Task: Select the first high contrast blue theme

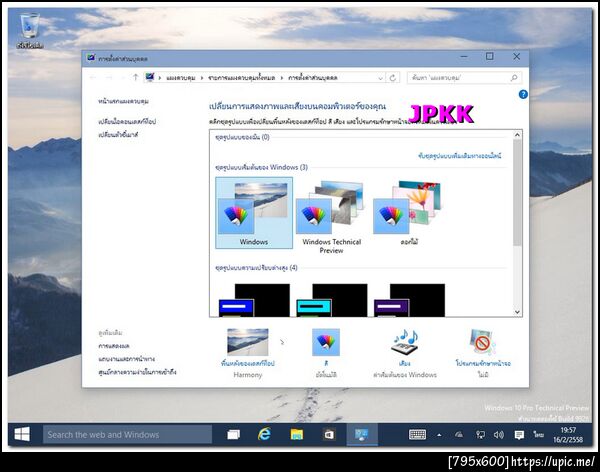Action: pos(254,300)
